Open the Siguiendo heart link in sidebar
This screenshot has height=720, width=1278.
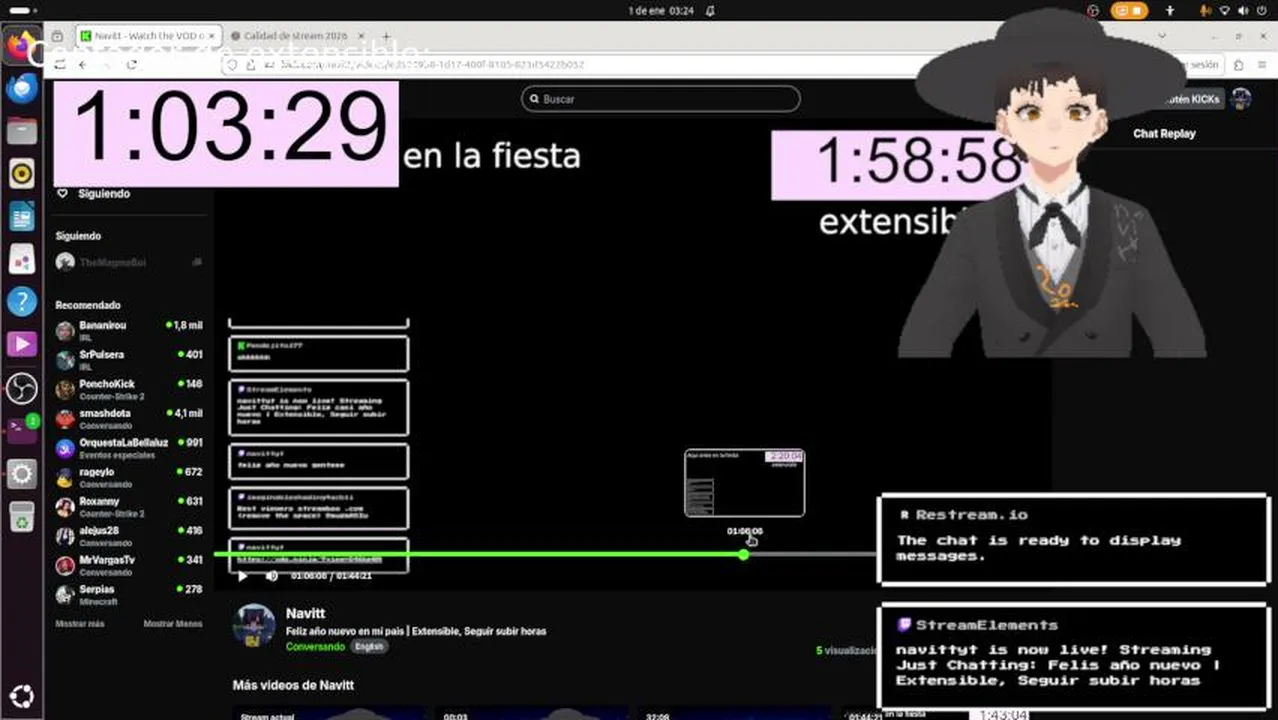click(x=93, y=193)
